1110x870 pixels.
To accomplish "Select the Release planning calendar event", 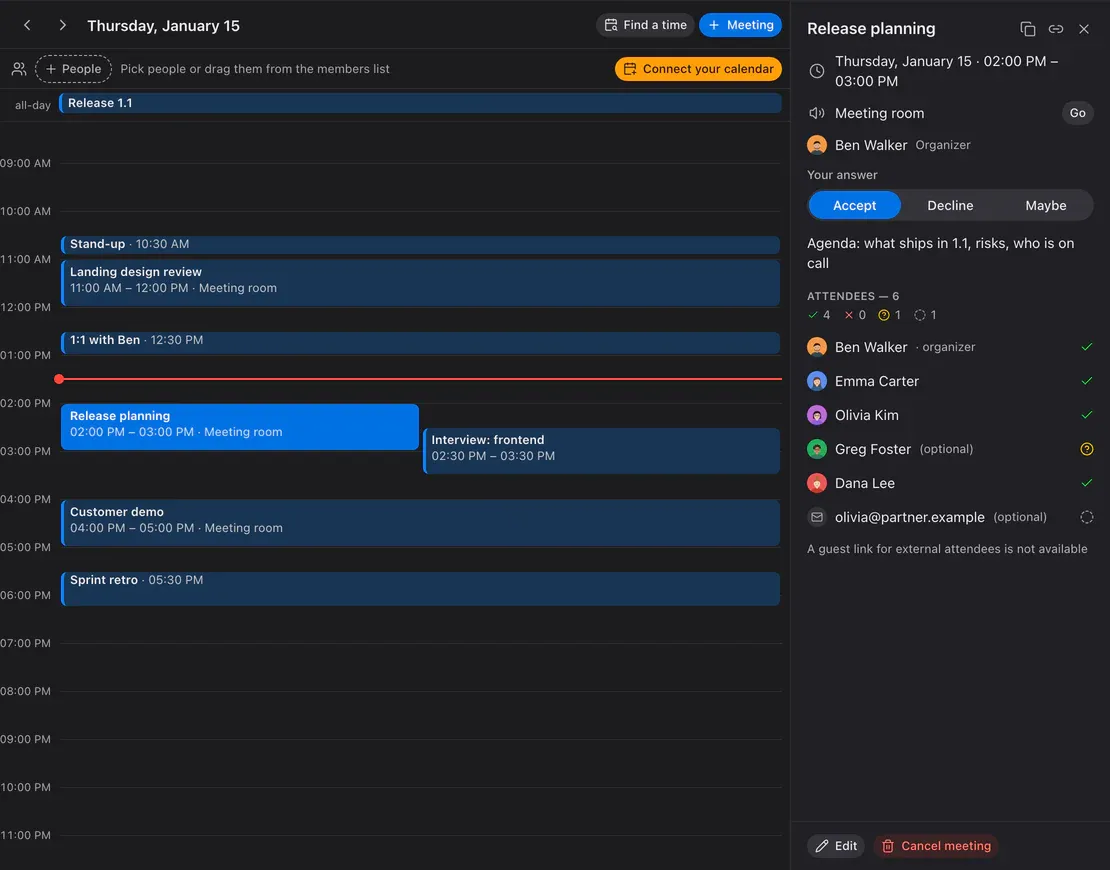I will point(240,426).
